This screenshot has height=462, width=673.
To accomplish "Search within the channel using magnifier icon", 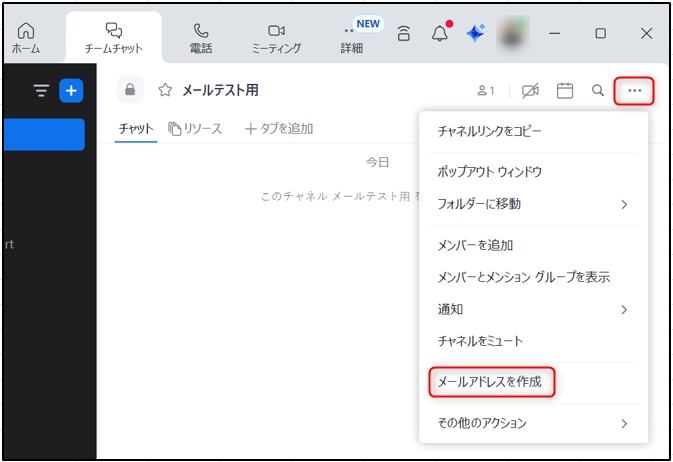I will (x=598, y=90).
